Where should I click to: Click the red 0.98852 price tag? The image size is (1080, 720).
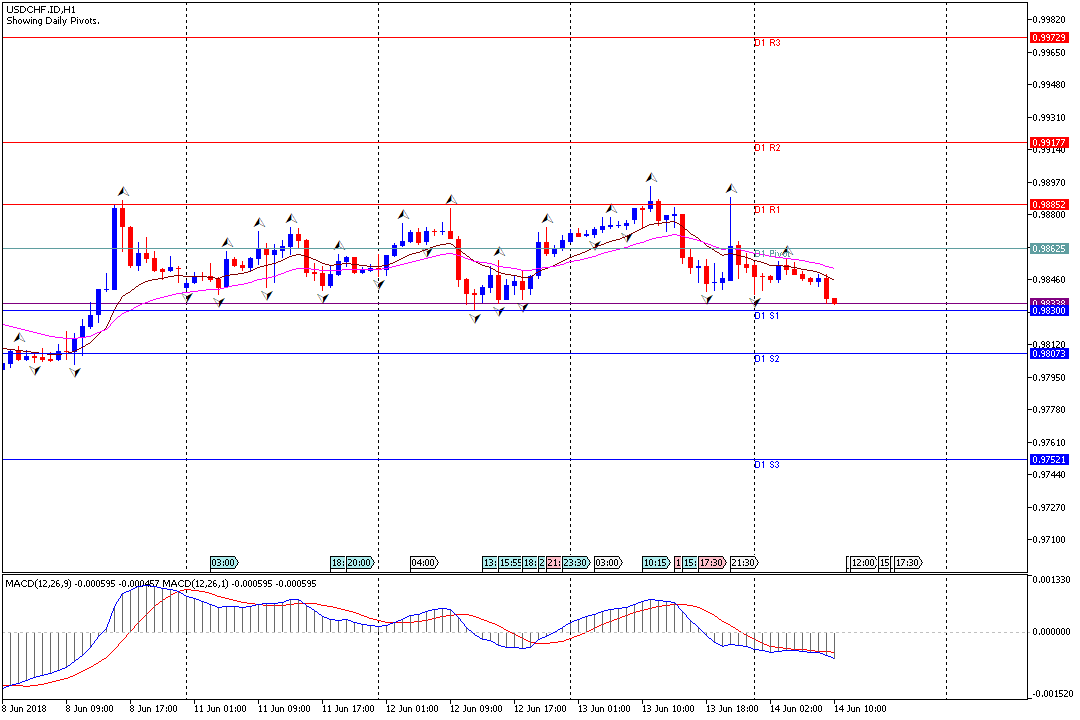[1049, 205]
